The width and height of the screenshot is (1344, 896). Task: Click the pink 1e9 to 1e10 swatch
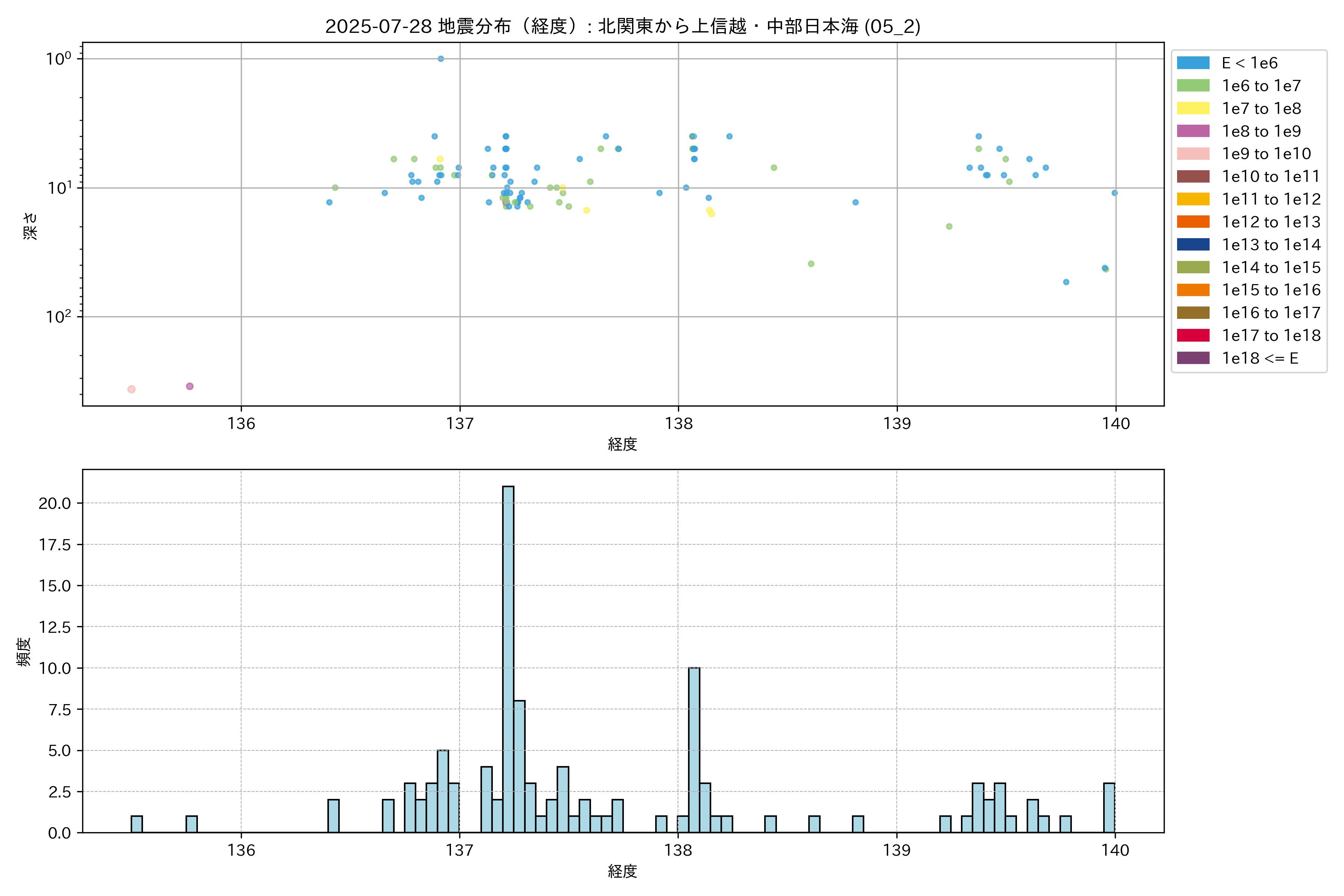coord(1192,154)
